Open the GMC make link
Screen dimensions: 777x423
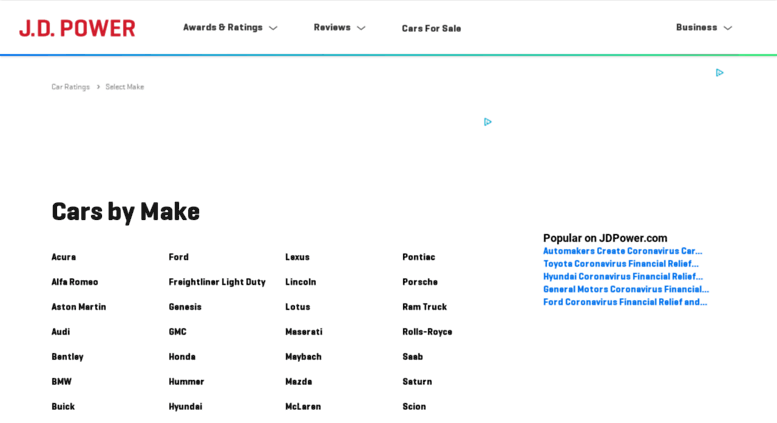pos(177,331)
